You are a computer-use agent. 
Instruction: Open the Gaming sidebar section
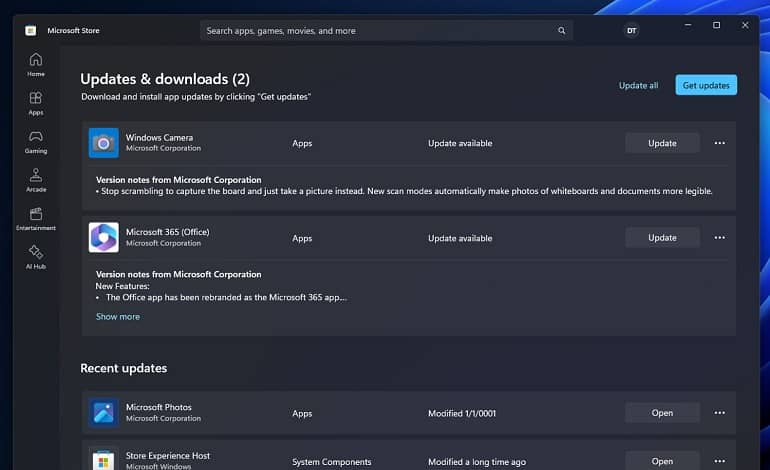(35, 142)
